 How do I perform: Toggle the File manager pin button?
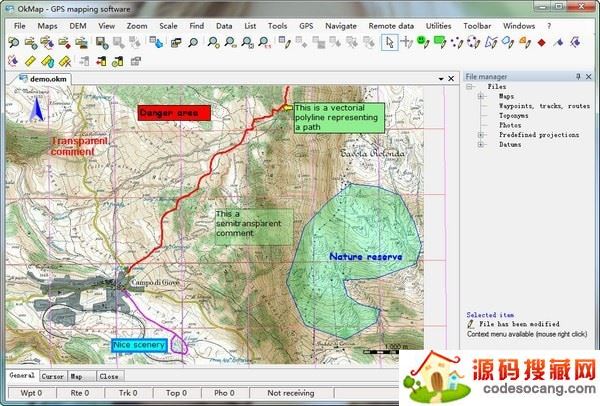click(577, 76)
